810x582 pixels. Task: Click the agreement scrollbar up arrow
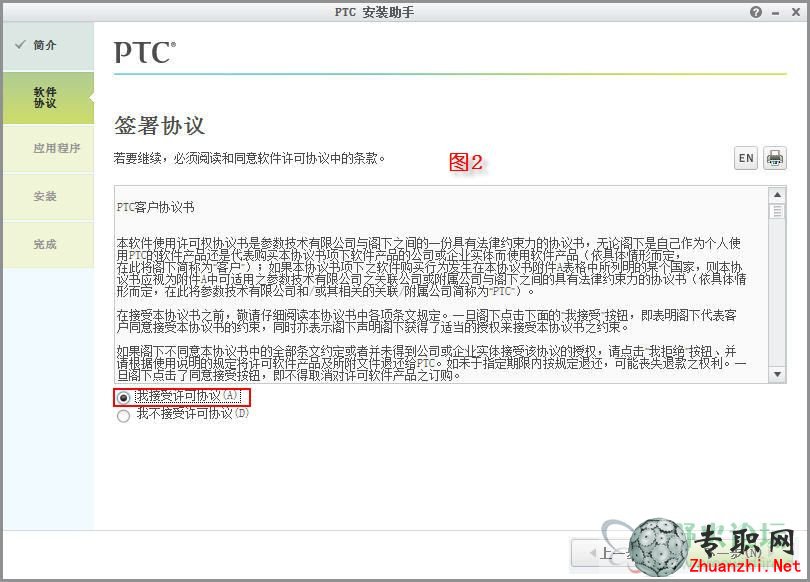point(777,195)
